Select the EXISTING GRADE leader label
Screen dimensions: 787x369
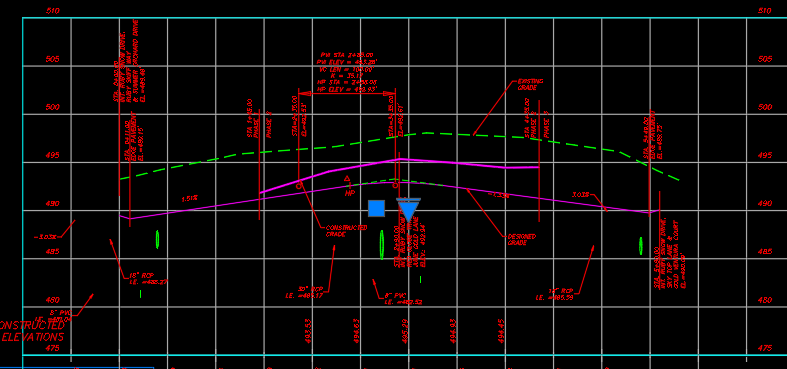530,84
